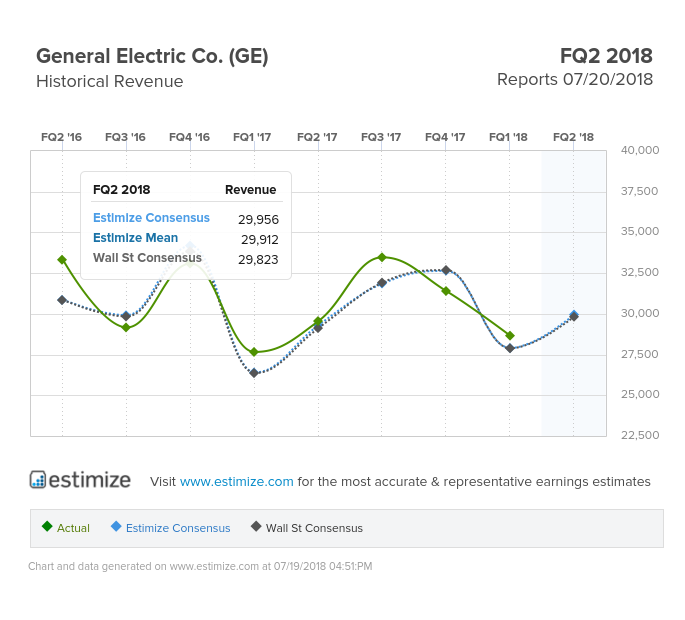Click the 40,000 y-axis label

640,150
